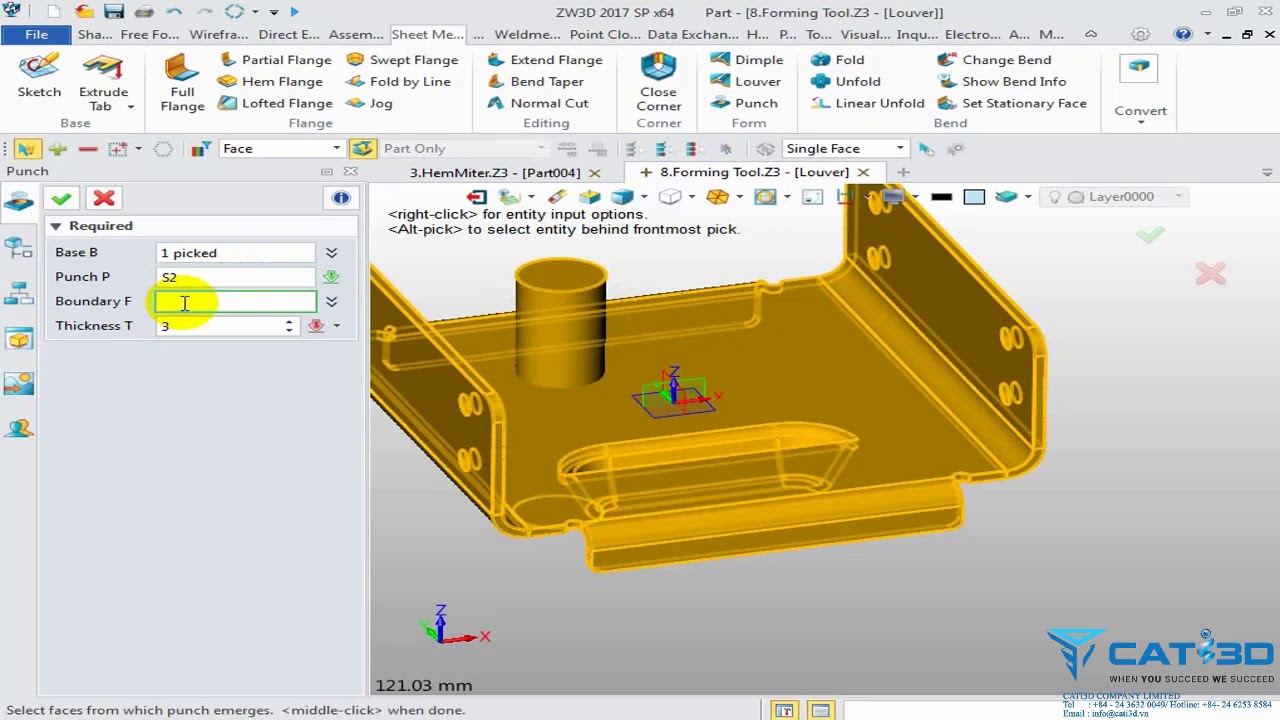The width and height of the screenshot is (1280, 720).
Task: Select the Dimple form tool
Action: [x=747, y=60]
